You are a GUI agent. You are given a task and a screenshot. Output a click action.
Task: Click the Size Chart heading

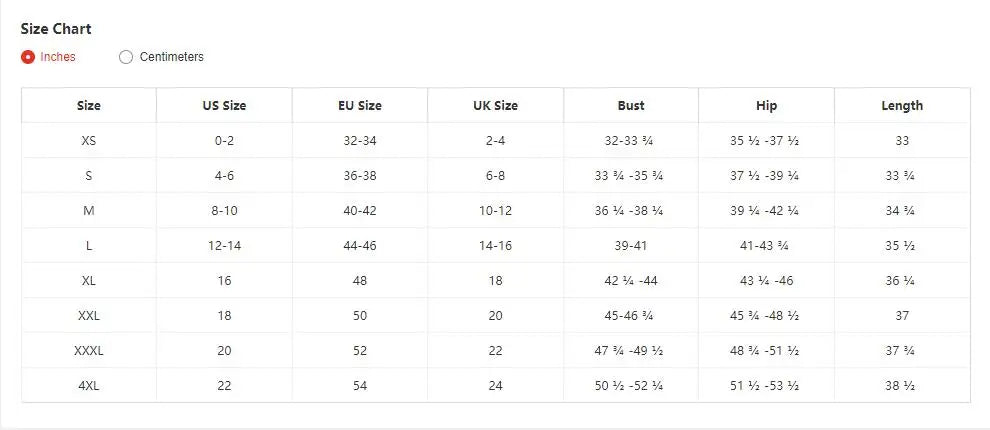(56, 29)
